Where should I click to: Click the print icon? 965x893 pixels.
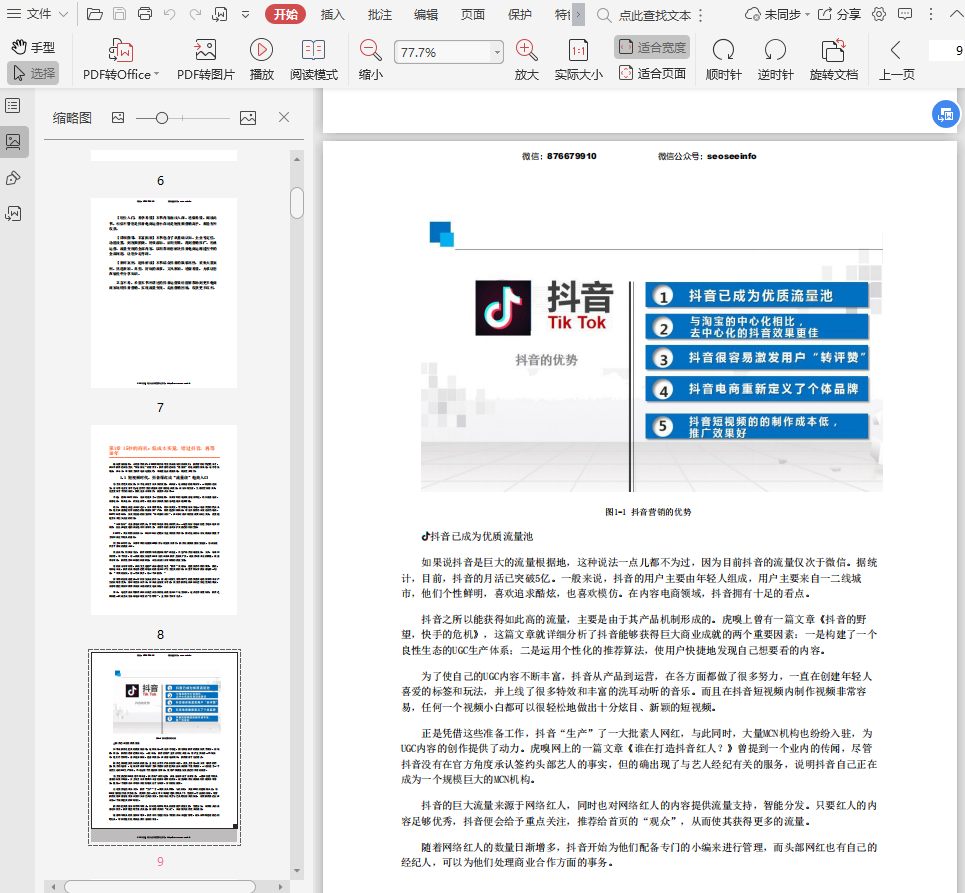145,14
